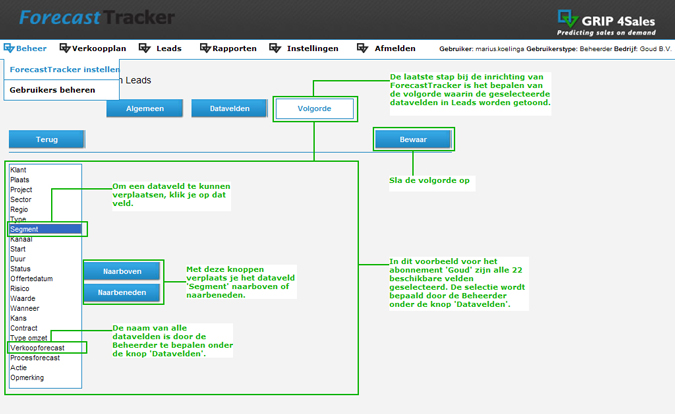Click the checkmark icon beside Leads
This screenshot has height=414, width=675.
145,48
